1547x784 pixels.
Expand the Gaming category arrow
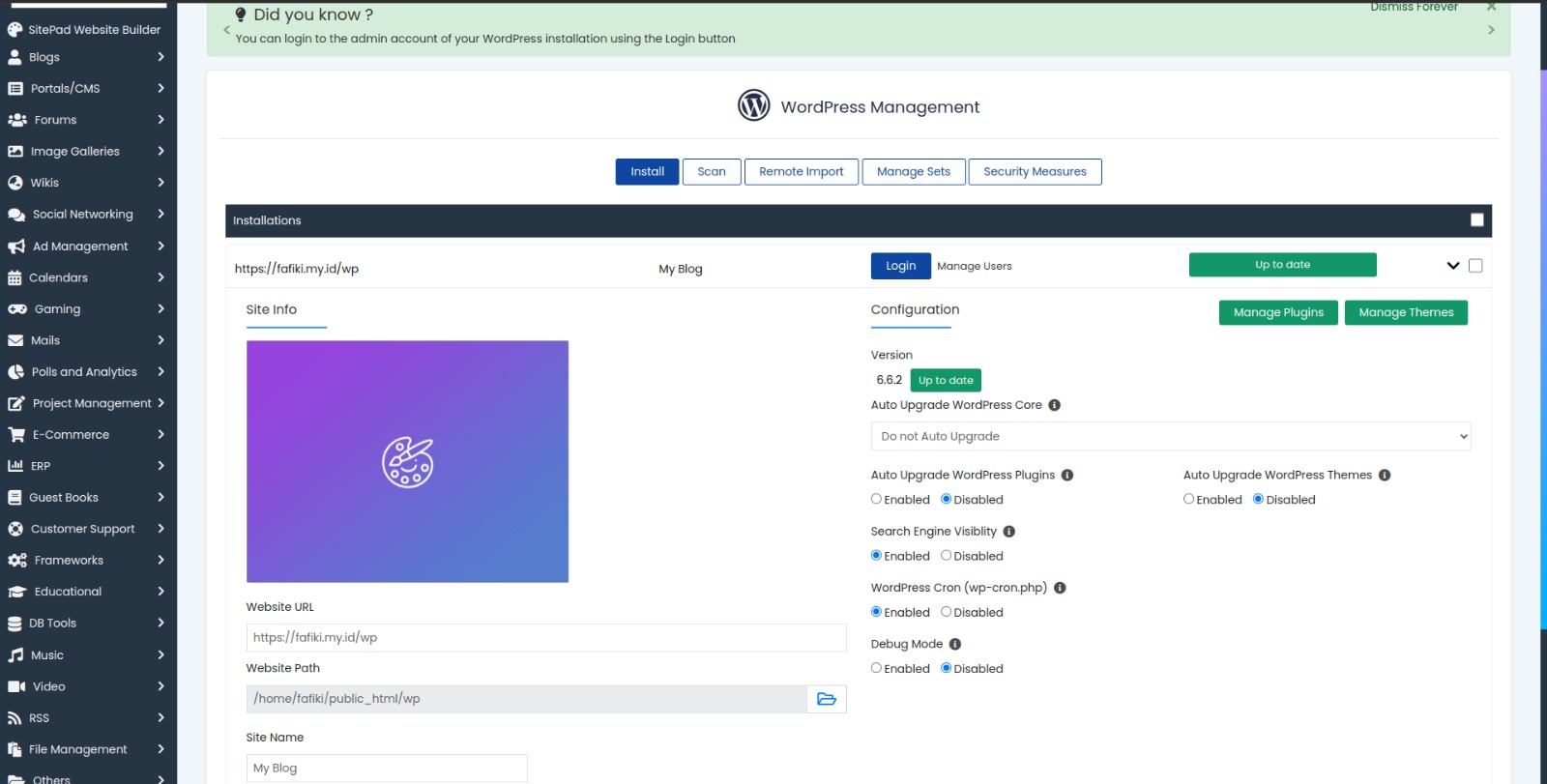pos(161,309)
